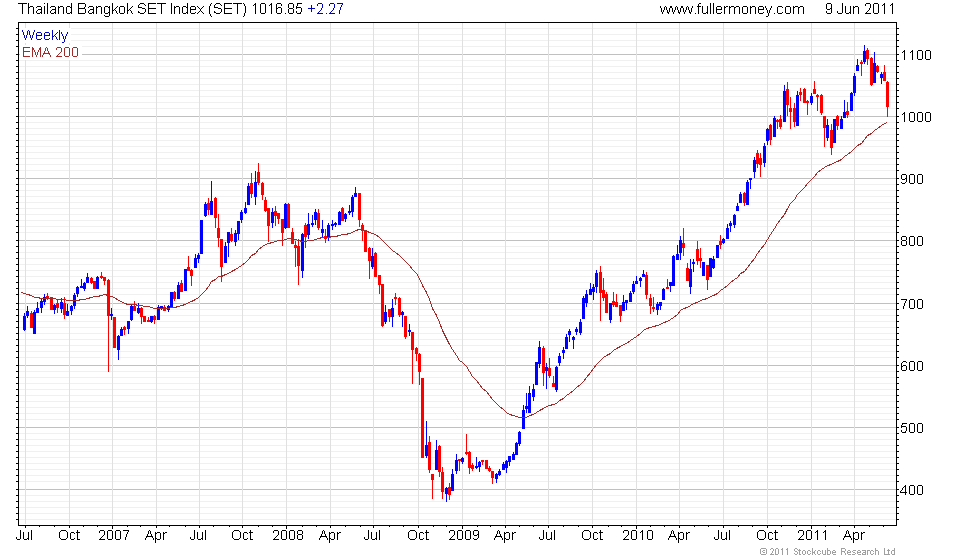
Task: Click the 500 price axis label
Action: [x=912, y=428]
